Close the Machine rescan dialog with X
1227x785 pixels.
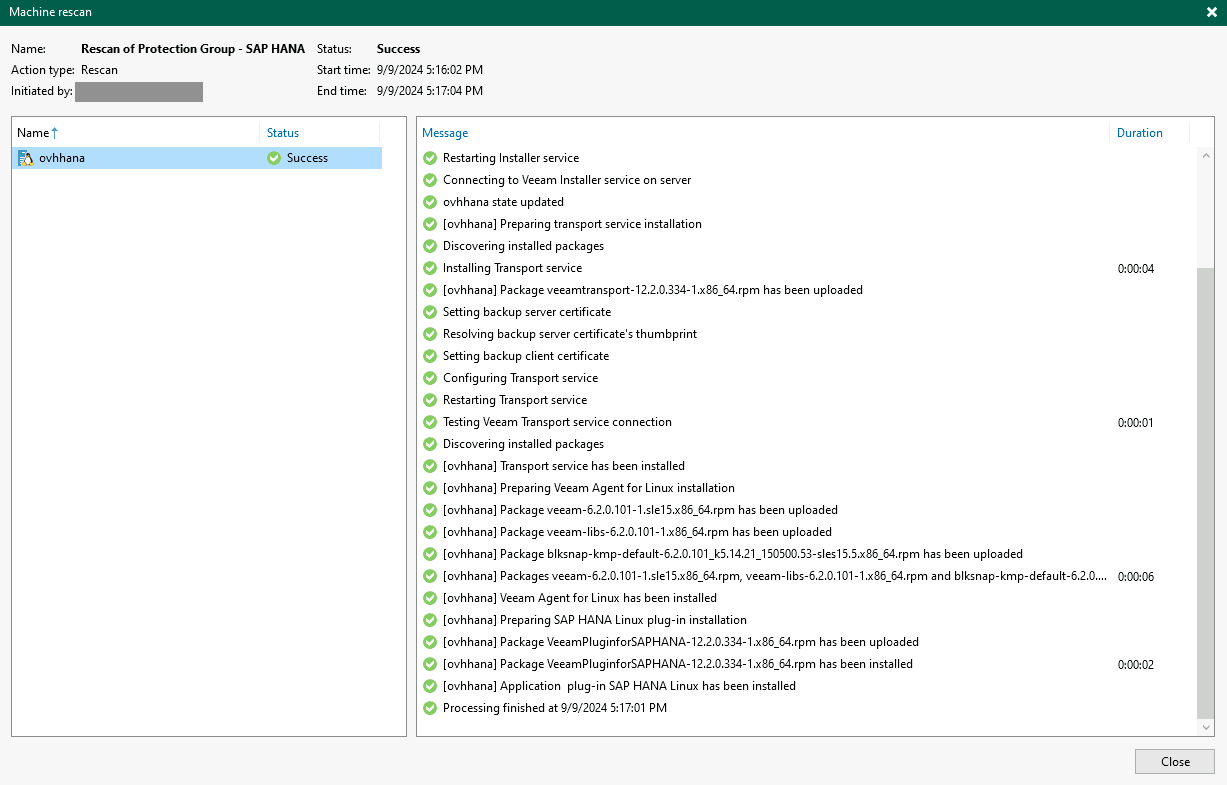point(1211,12)
